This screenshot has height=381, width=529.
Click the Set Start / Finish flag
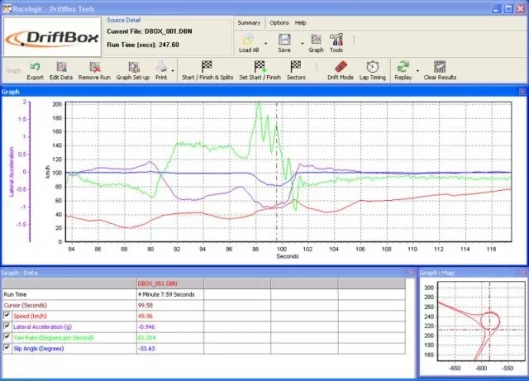(260, 67)
